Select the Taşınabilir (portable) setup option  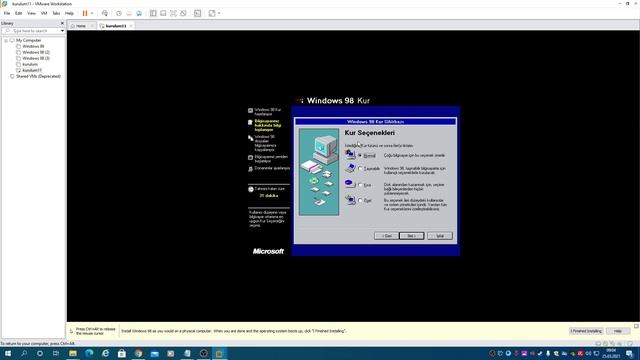point(360,169)
